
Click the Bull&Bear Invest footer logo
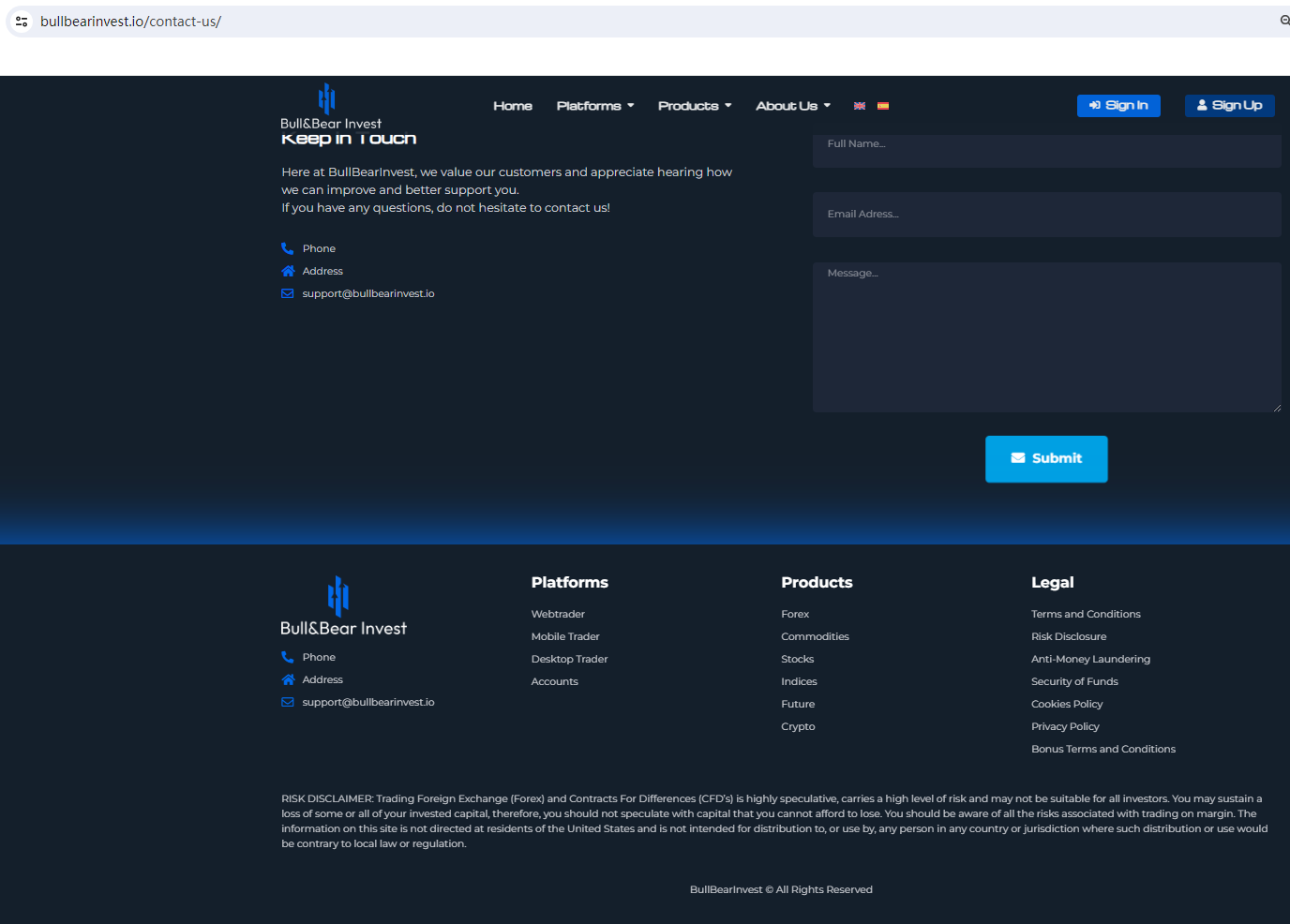tap(343, 606)
